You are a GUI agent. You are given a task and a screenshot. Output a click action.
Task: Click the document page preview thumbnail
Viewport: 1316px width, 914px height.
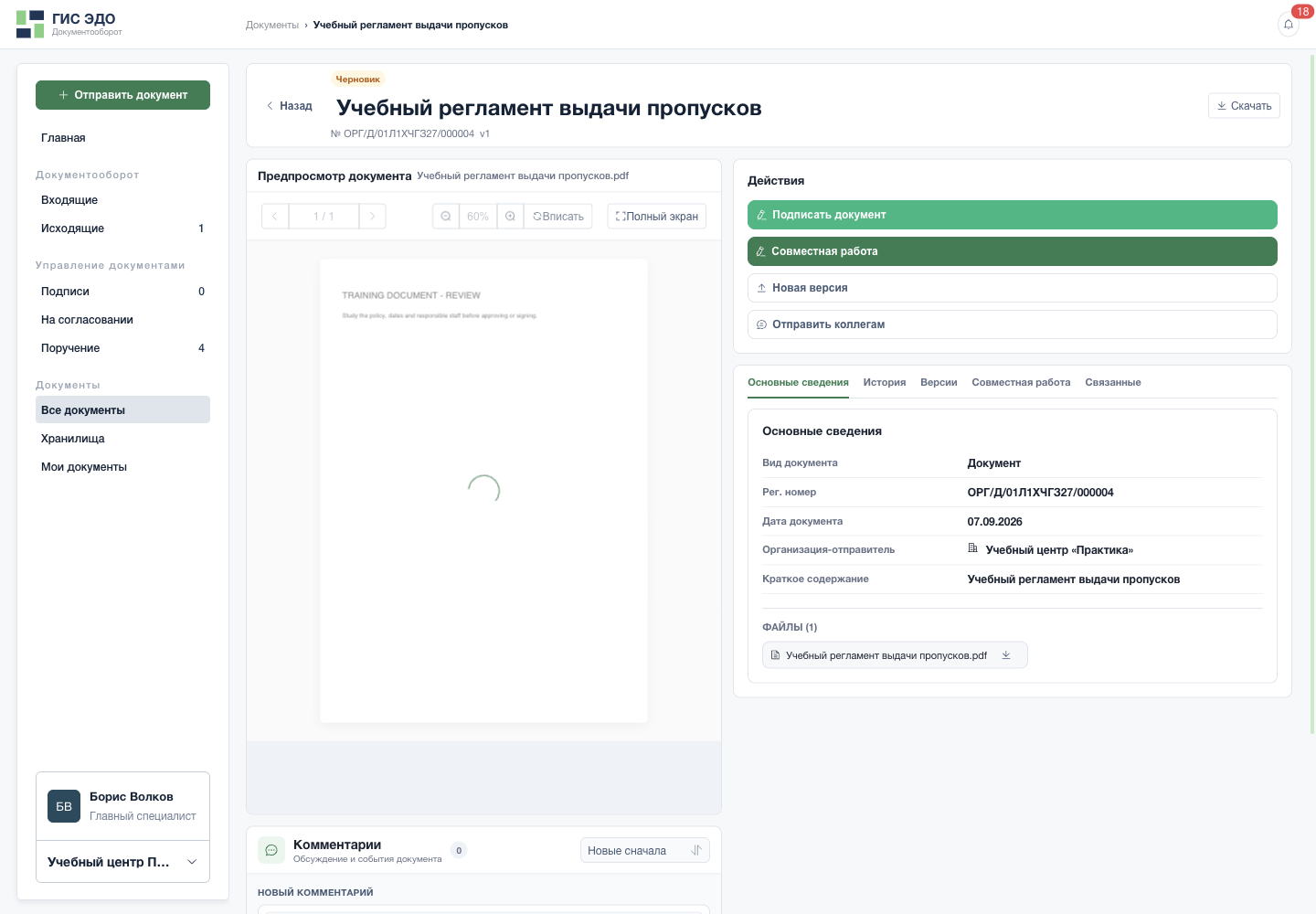(x=483, y=491)
